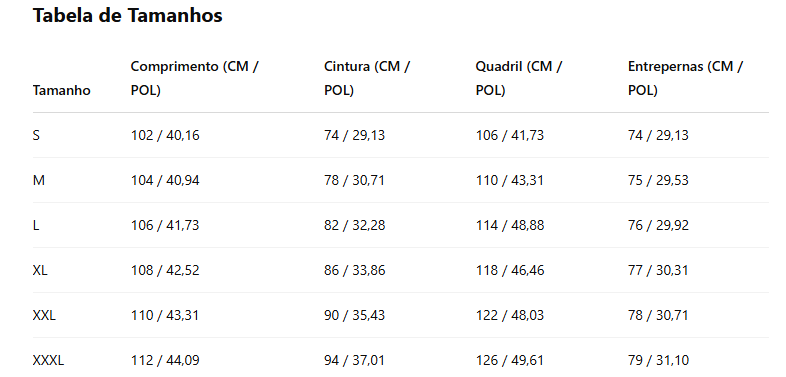
Task: Click the 77 / 30,31 inseam cell
Action: coord(658,271)
